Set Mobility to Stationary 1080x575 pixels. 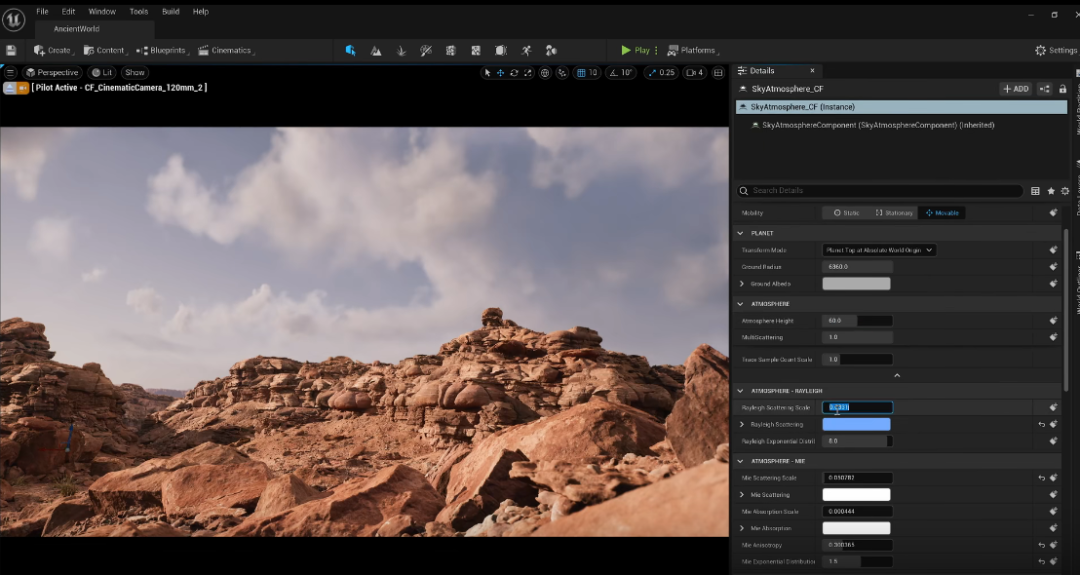click(x=893, y=213)
